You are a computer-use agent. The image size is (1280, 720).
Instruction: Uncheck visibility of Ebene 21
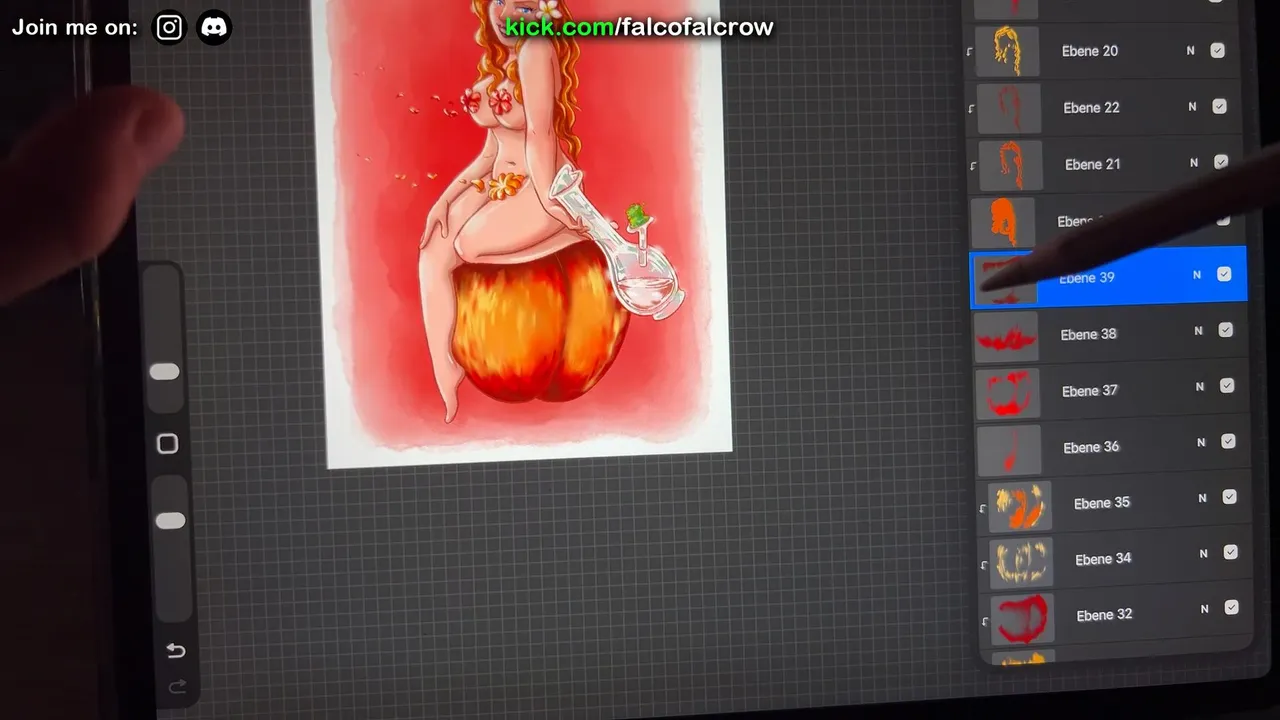point(1221,162)
